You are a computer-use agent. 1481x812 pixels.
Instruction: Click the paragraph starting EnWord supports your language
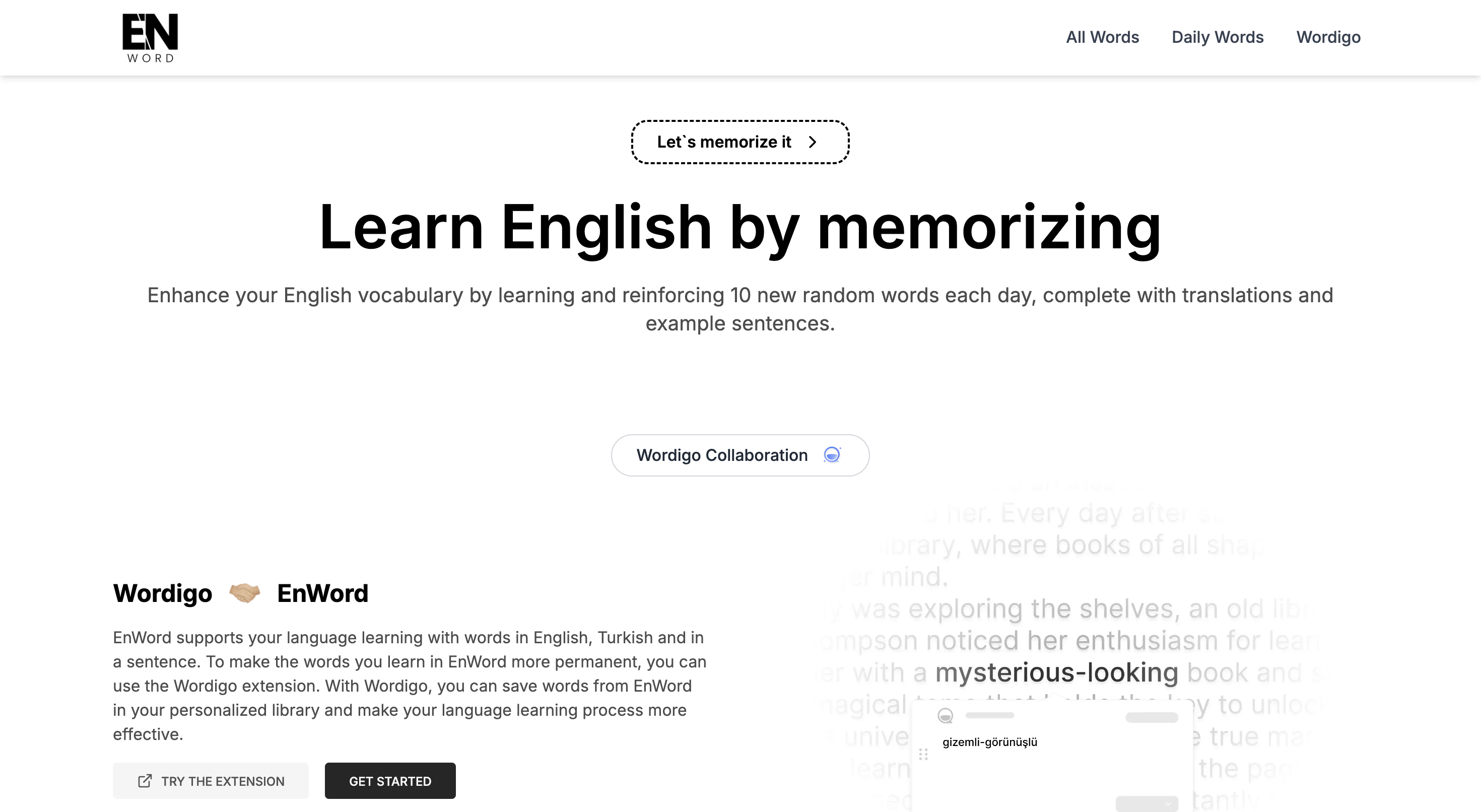tap(410, 686)
